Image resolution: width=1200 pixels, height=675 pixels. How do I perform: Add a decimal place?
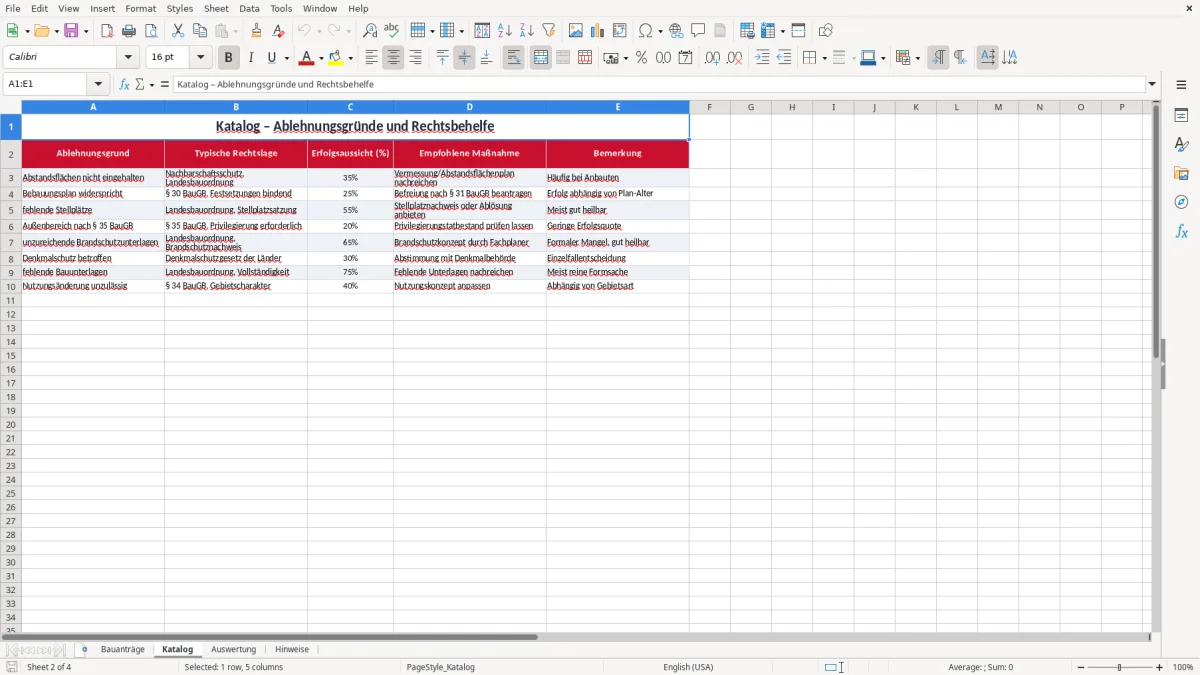(x=712, y=58)
